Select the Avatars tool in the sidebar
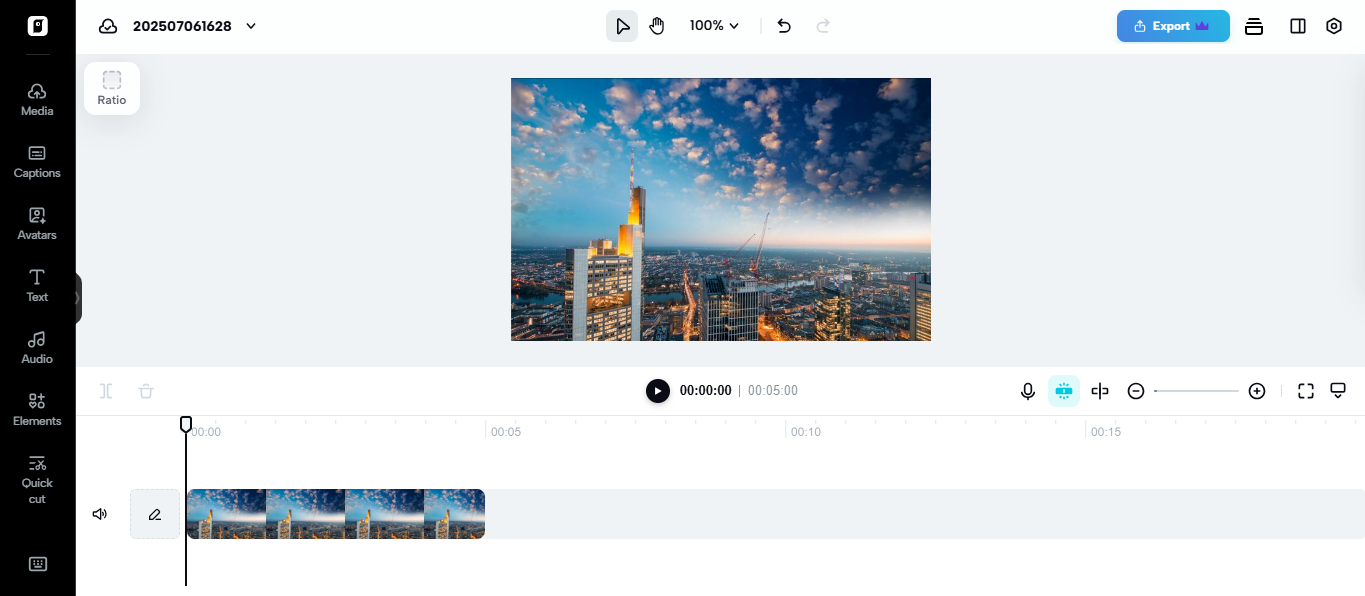Image resolution: width=1365 pixels, height=596 pixels. pyautogui.click(x=37, y=224)
